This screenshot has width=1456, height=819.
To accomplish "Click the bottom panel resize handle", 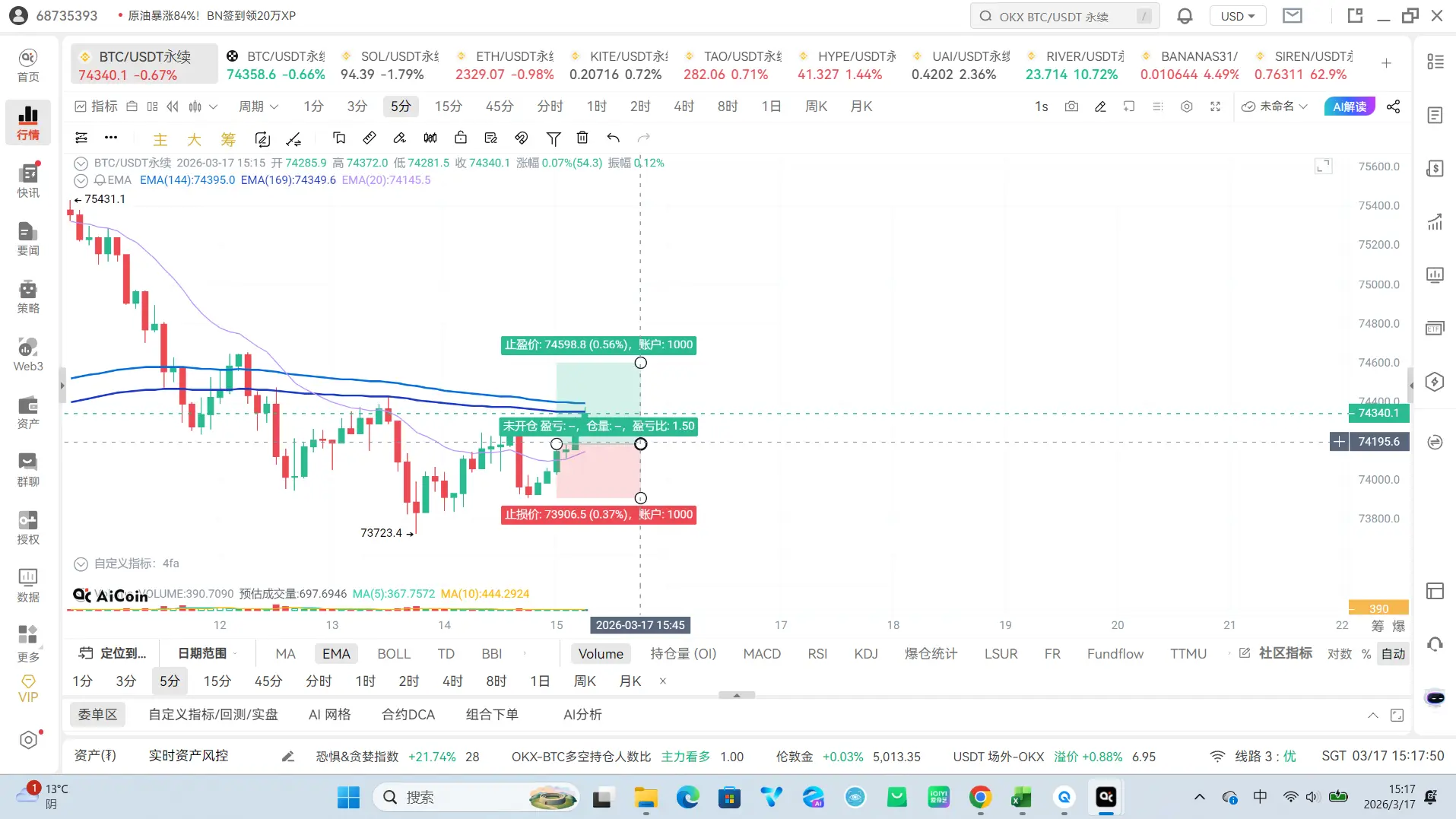I will [737, 695].
